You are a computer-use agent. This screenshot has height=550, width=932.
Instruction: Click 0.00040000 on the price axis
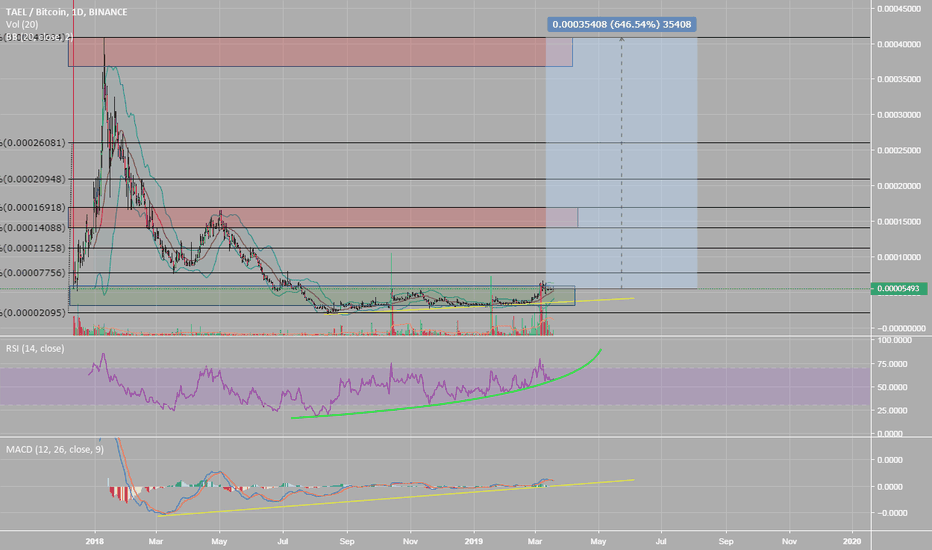click(899, 44)
